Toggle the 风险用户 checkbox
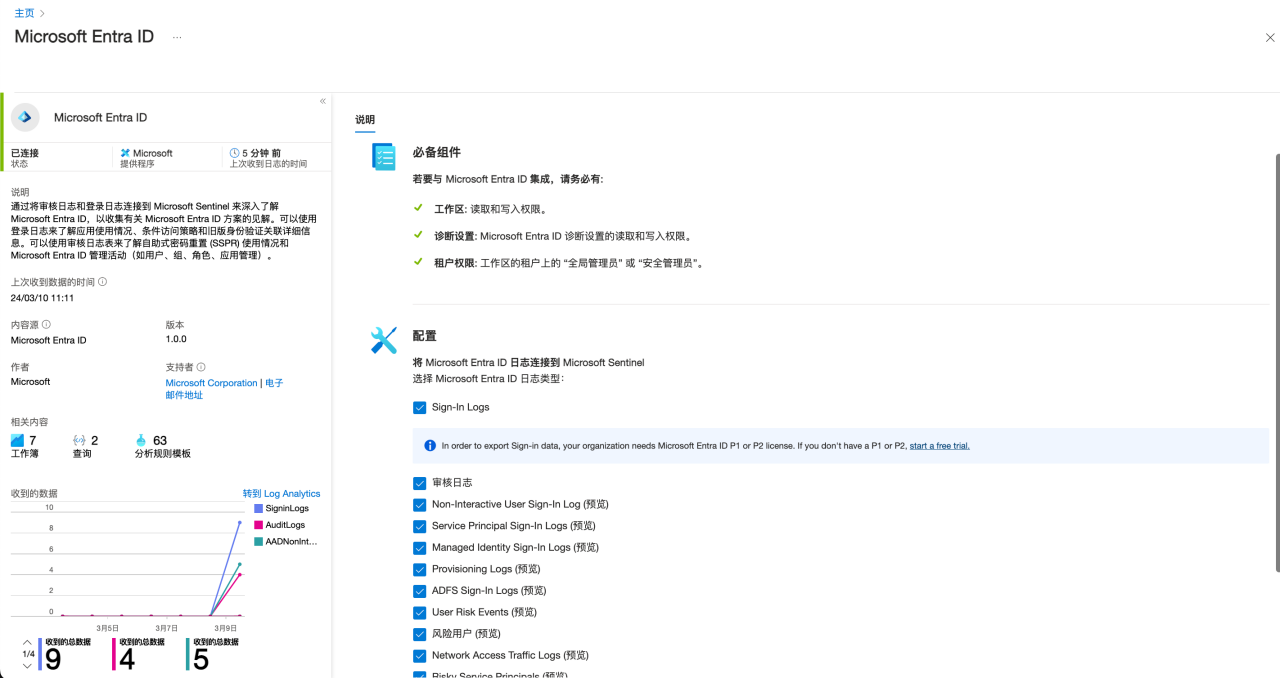The height and width of the screenshot is (678, 1280). click(419, 634)
